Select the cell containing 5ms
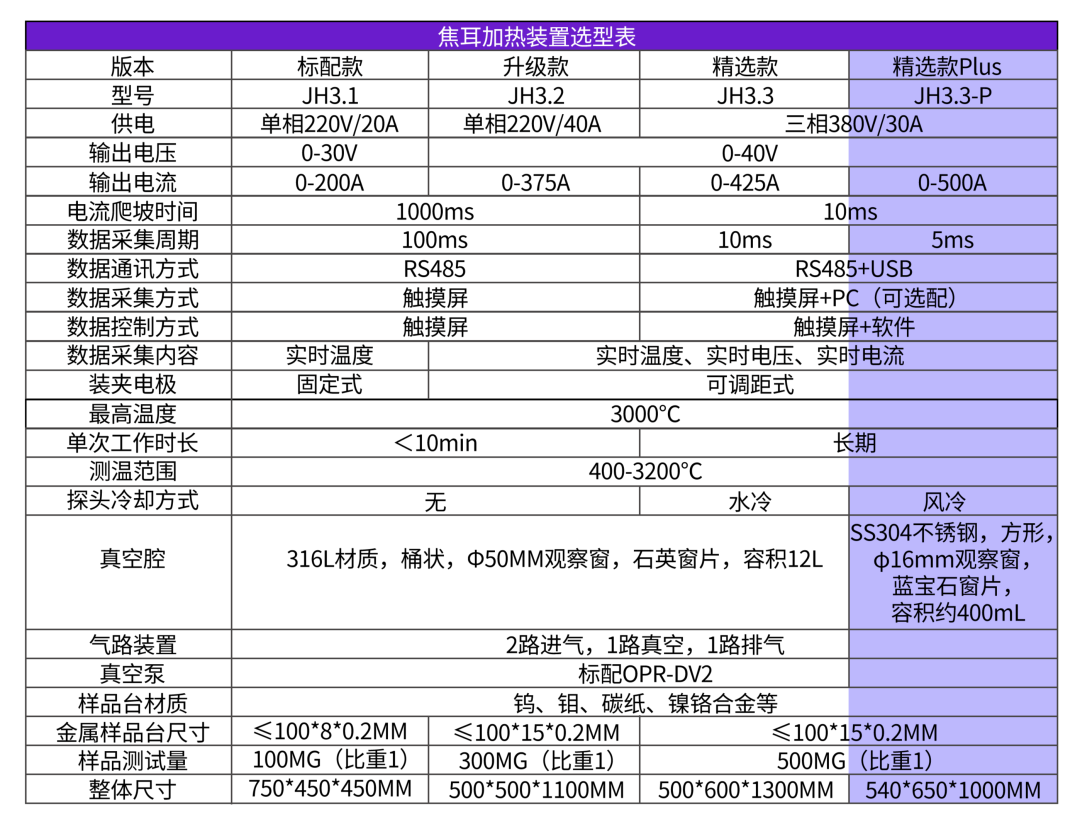Viewport: 1080px width, 824px height. pos(952,240)
